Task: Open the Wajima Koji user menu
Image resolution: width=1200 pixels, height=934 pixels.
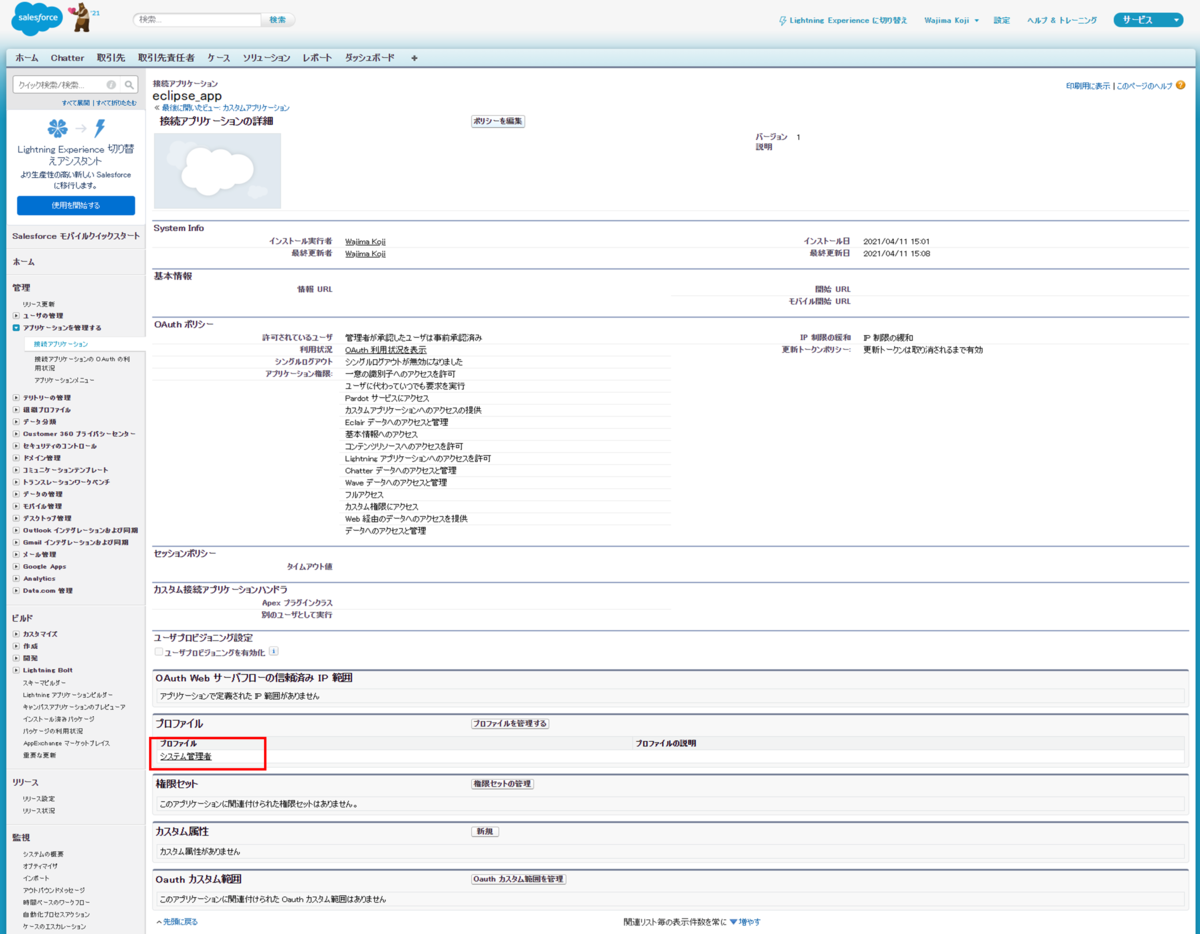Action: point(951,20)
